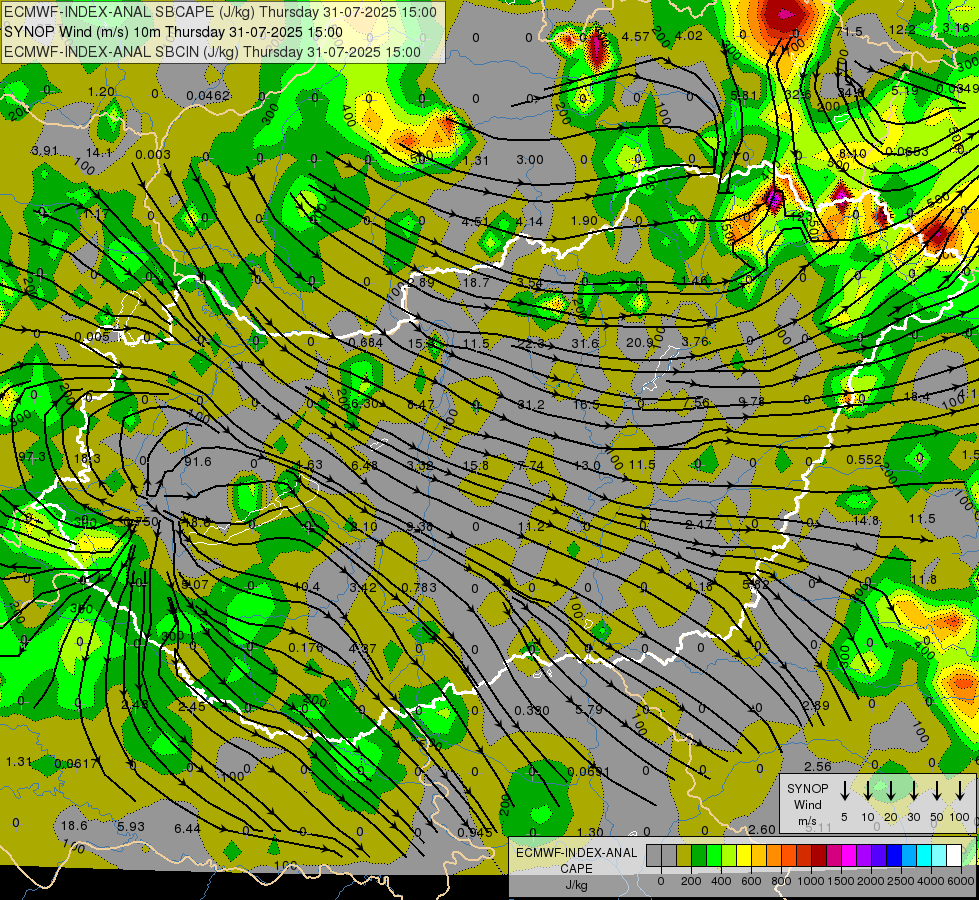This screenshot has height=900, width=979.
Task: Click the 2500 tick label on CAPE legend
Action: pyautogui.click(x=901, y=881)
